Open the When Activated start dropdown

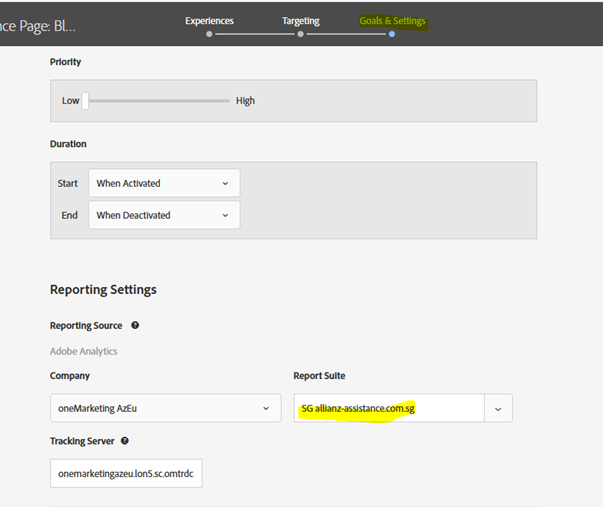coord(164,183)
